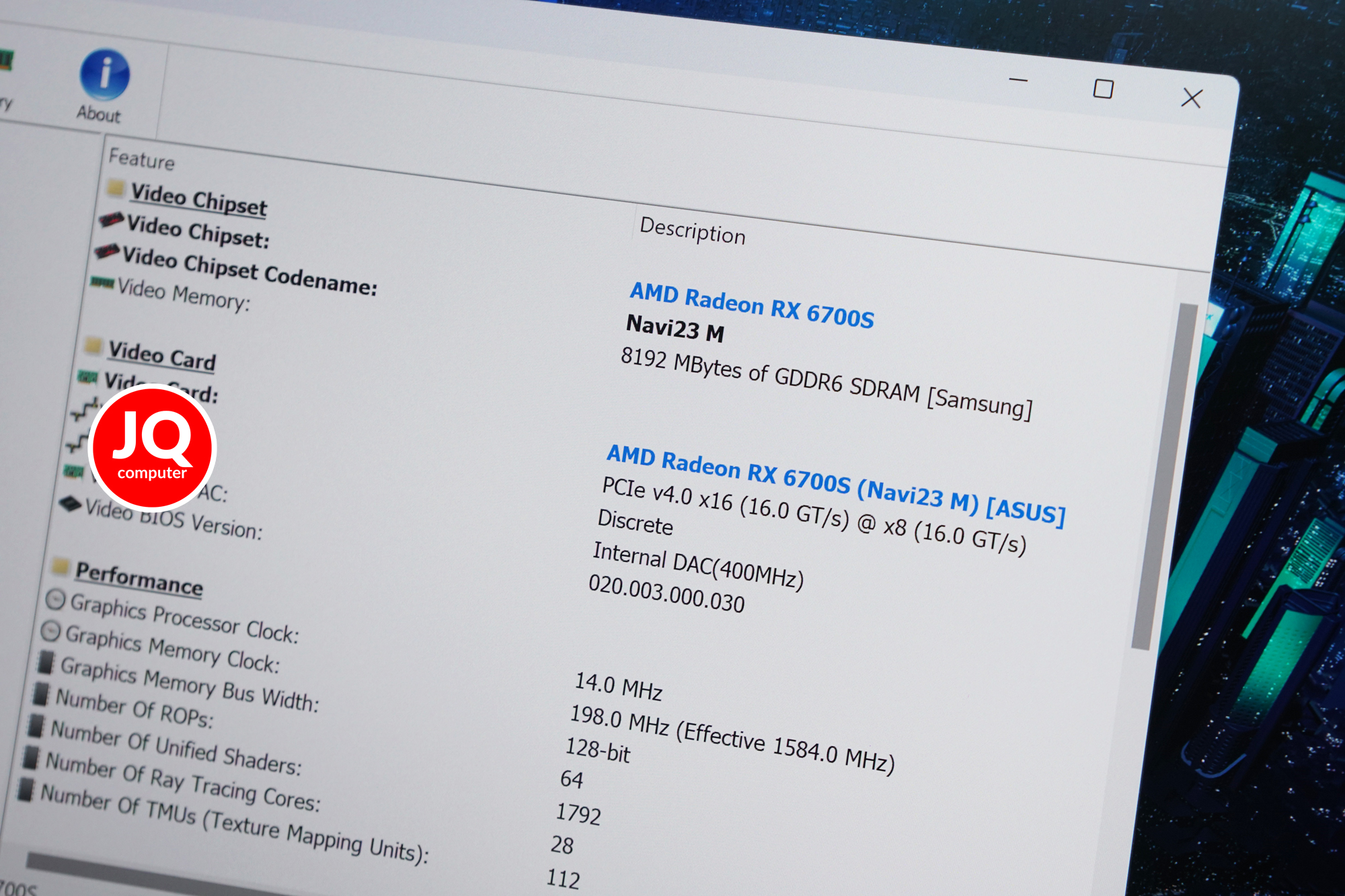The image size is (1345, 896).
Task: Click the Video Chipset row chip icon
Action: click(x=112, y=219)
